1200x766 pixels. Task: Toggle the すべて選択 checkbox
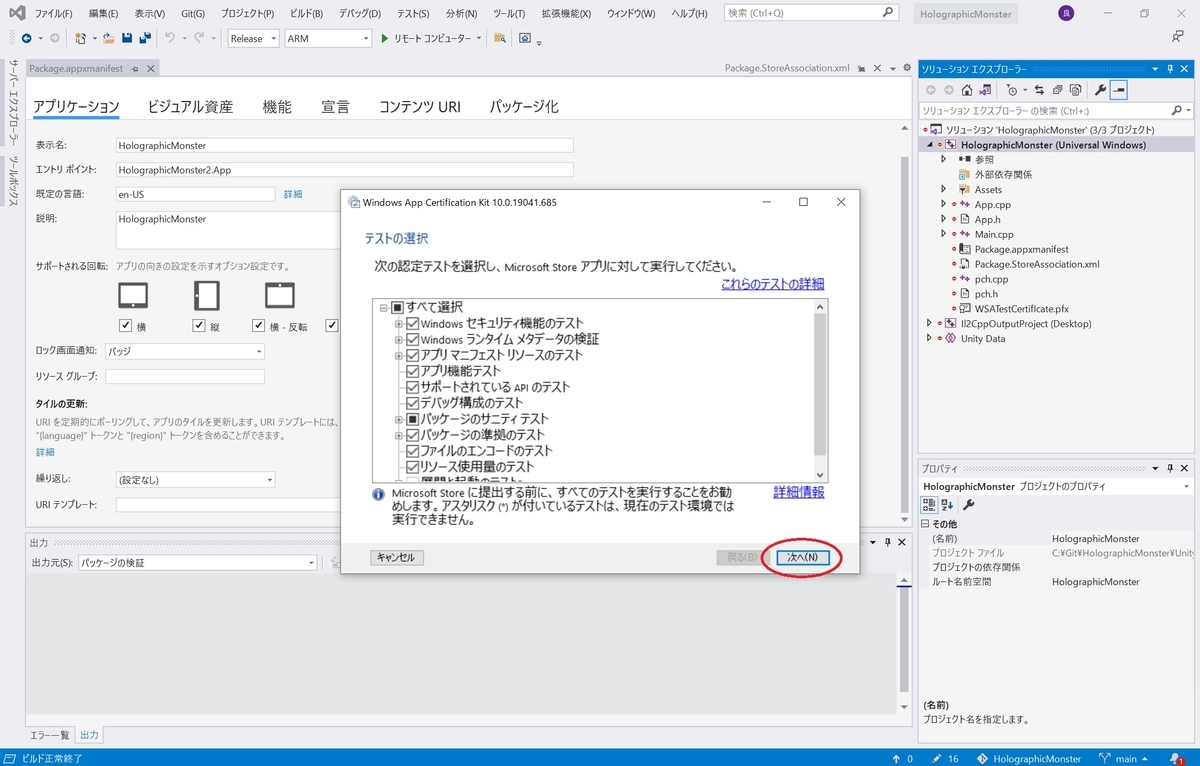(397, 307)
